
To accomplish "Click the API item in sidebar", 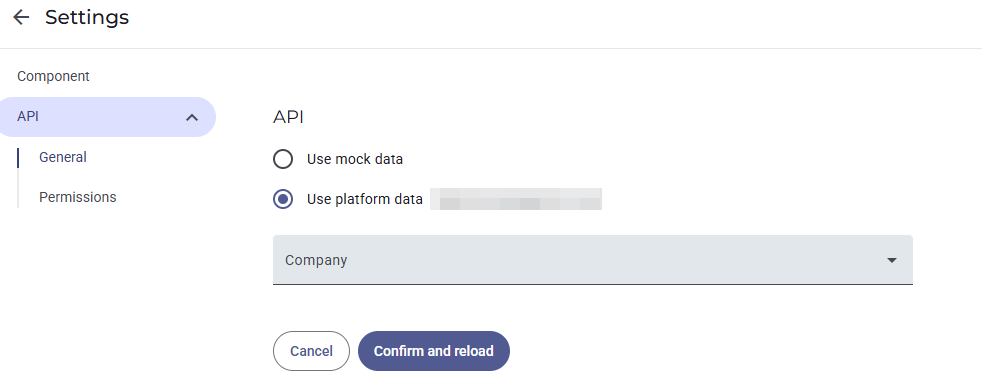I will 108,117.
